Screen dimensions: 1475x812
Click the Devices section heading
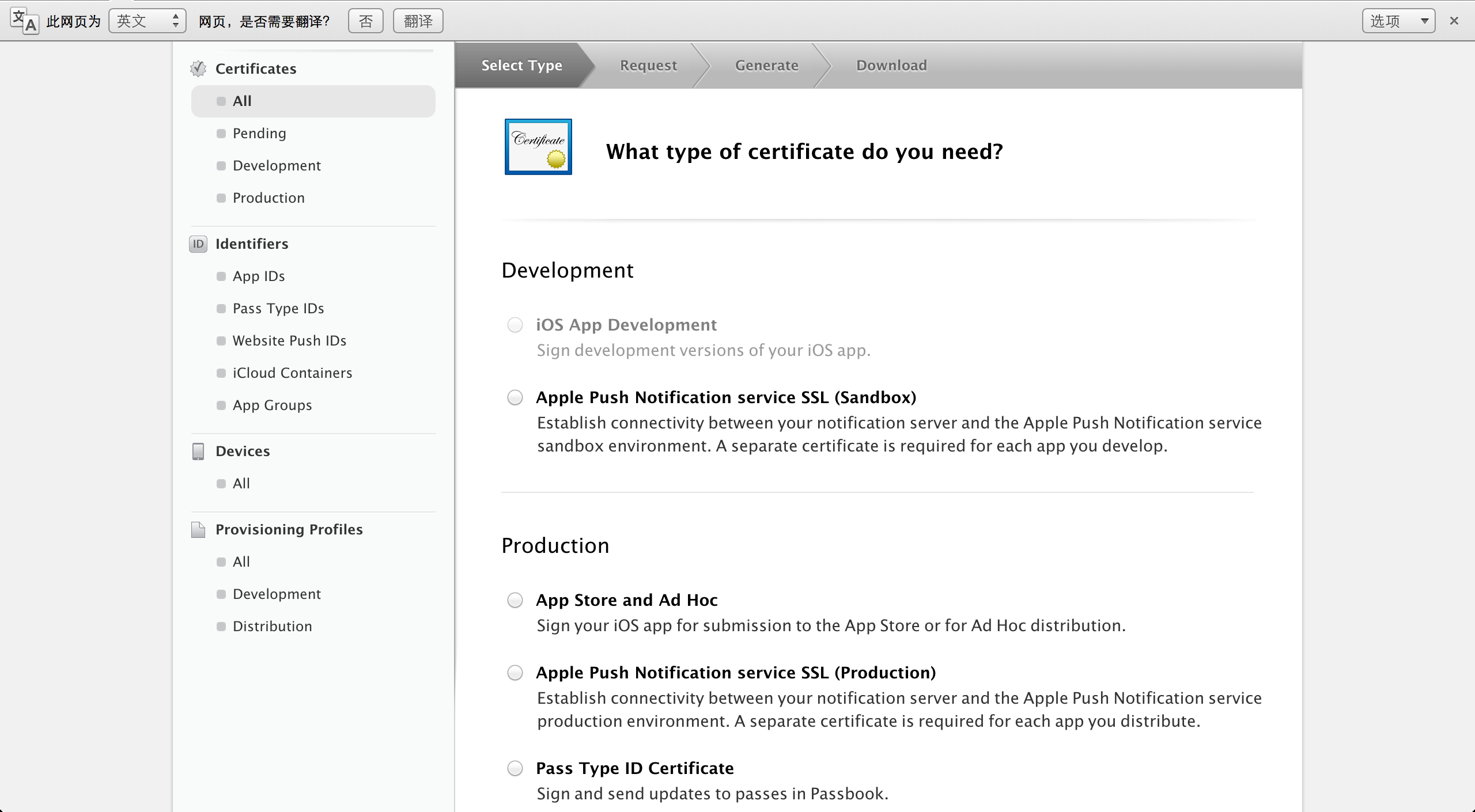pos(243,451)
